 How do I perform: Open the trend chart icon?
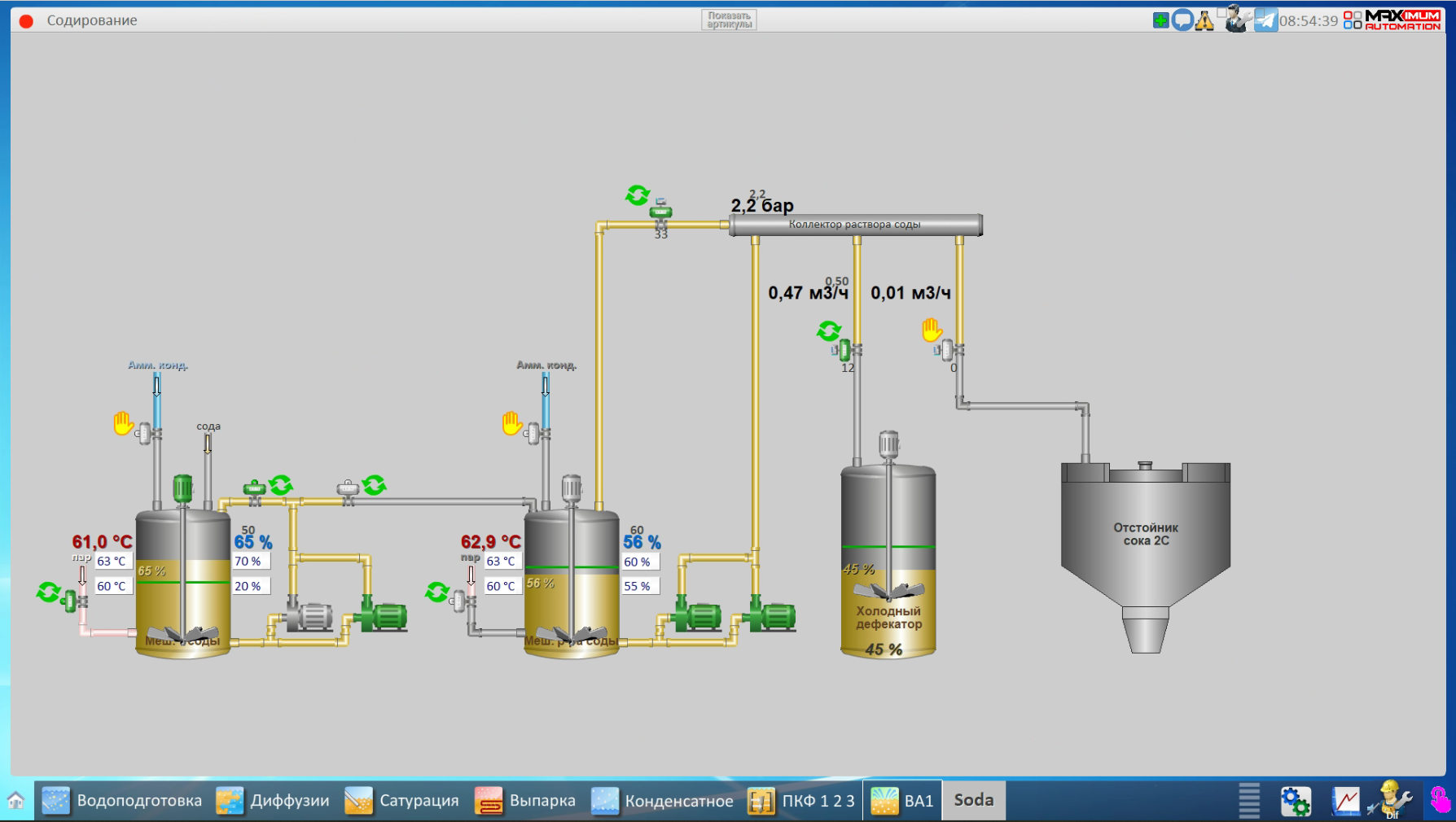click(1345, 801)
